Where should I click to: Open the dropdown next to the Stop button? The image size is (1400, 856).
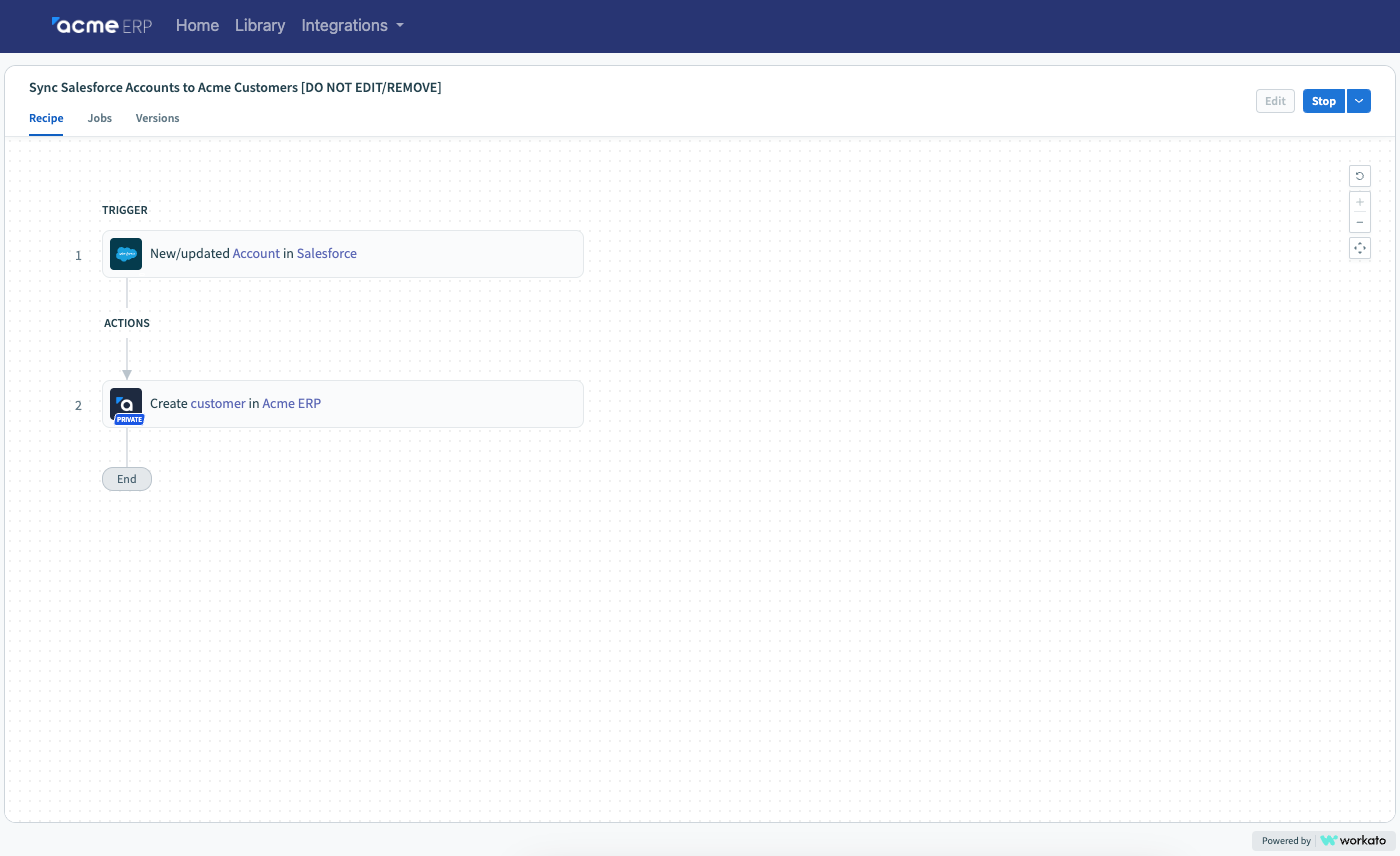(x=1359, y=100)
